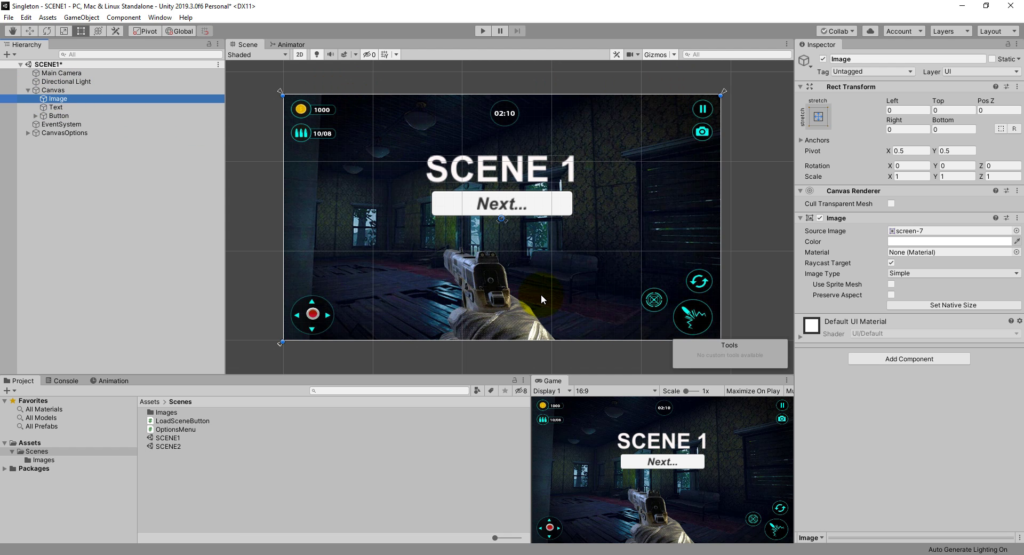
Task: Switch to the Console tab
Action: click(x=61, y=381)
